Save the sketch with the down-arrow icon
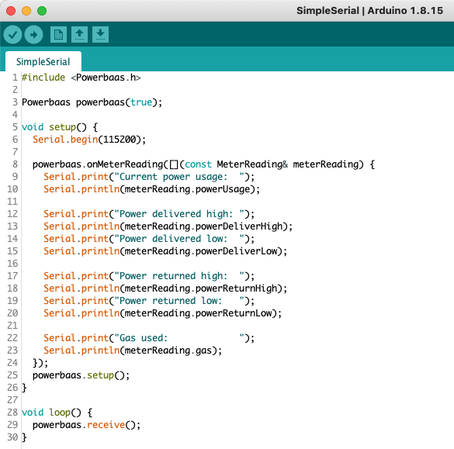This screenshot has height=449, width=454. pyautogui.click(x=100, y=34)
